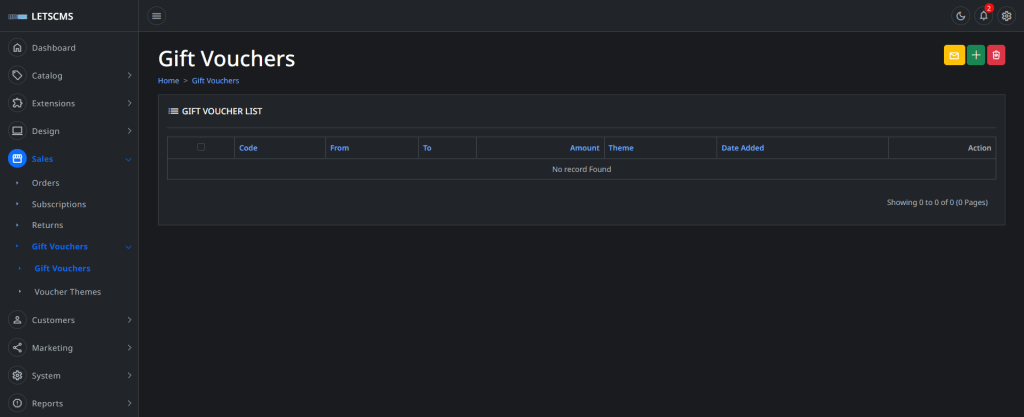Toggle the sidebar hamburger menu button
Screen dimensions: 1024x417
tap(156, 16)
